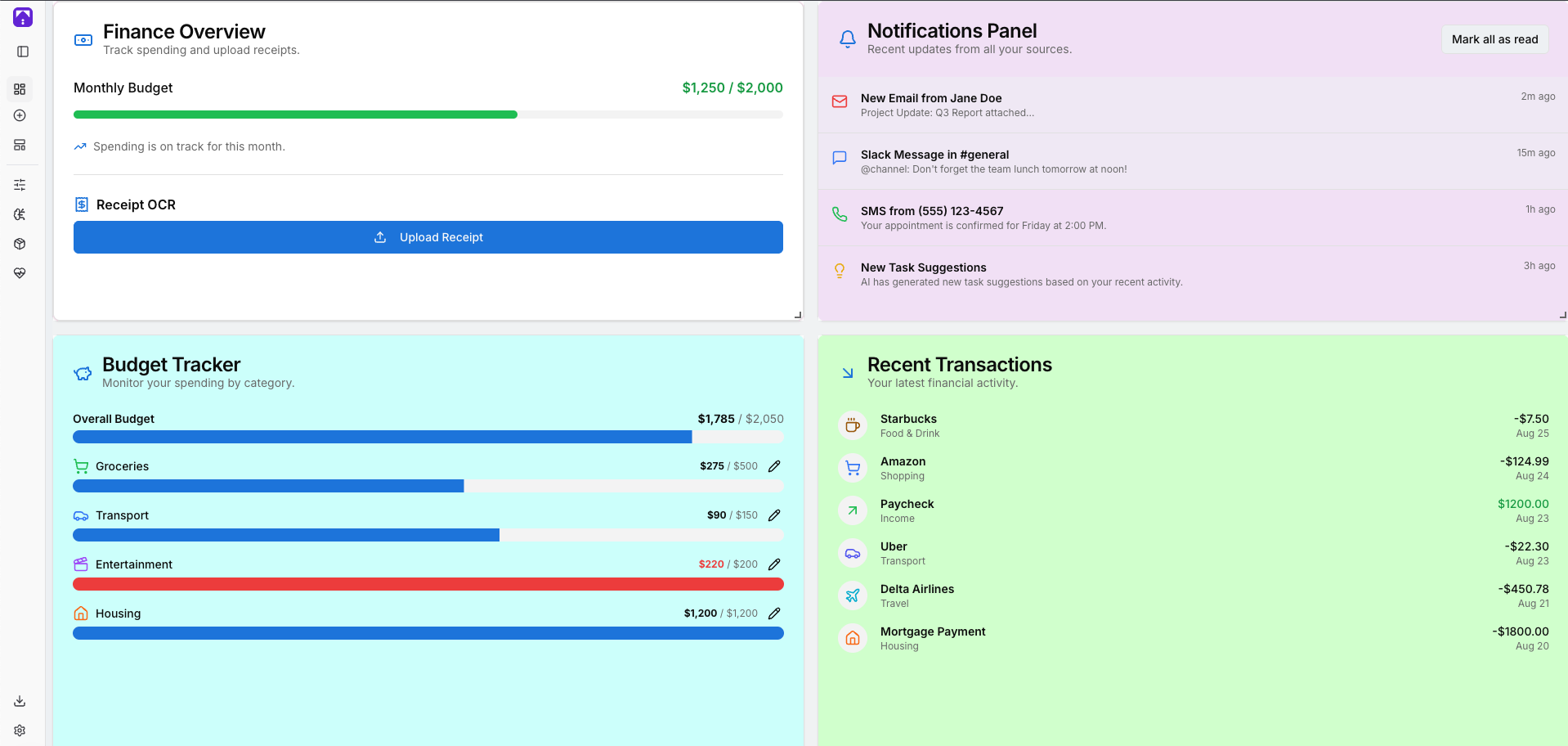Open the sliders adjustments icon in sidebar
The height and width of the screenshot is (746, 1568).
pos(20,185)
